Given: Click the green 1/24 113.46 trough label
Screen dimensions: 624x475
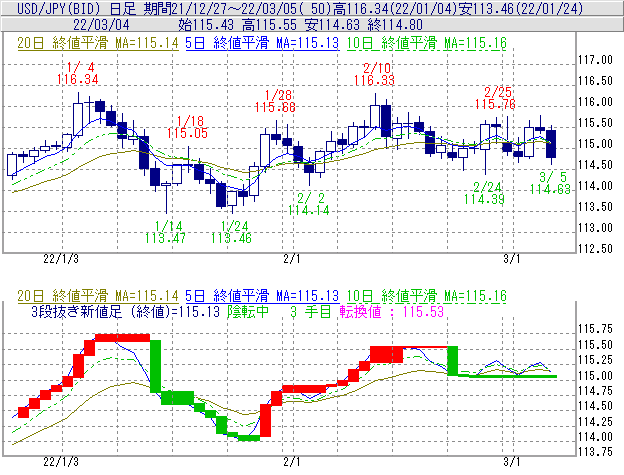Looking at the screenshot, I should click(x=232, y=232).
